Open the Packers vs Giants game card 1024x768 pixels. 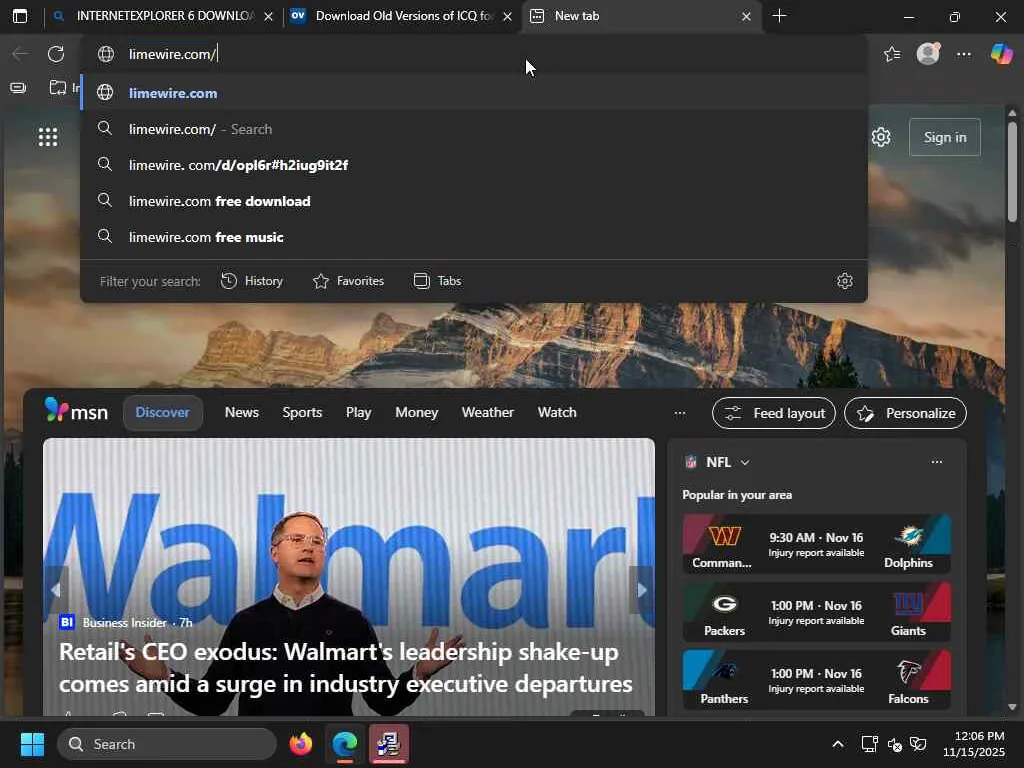[816, 612]
